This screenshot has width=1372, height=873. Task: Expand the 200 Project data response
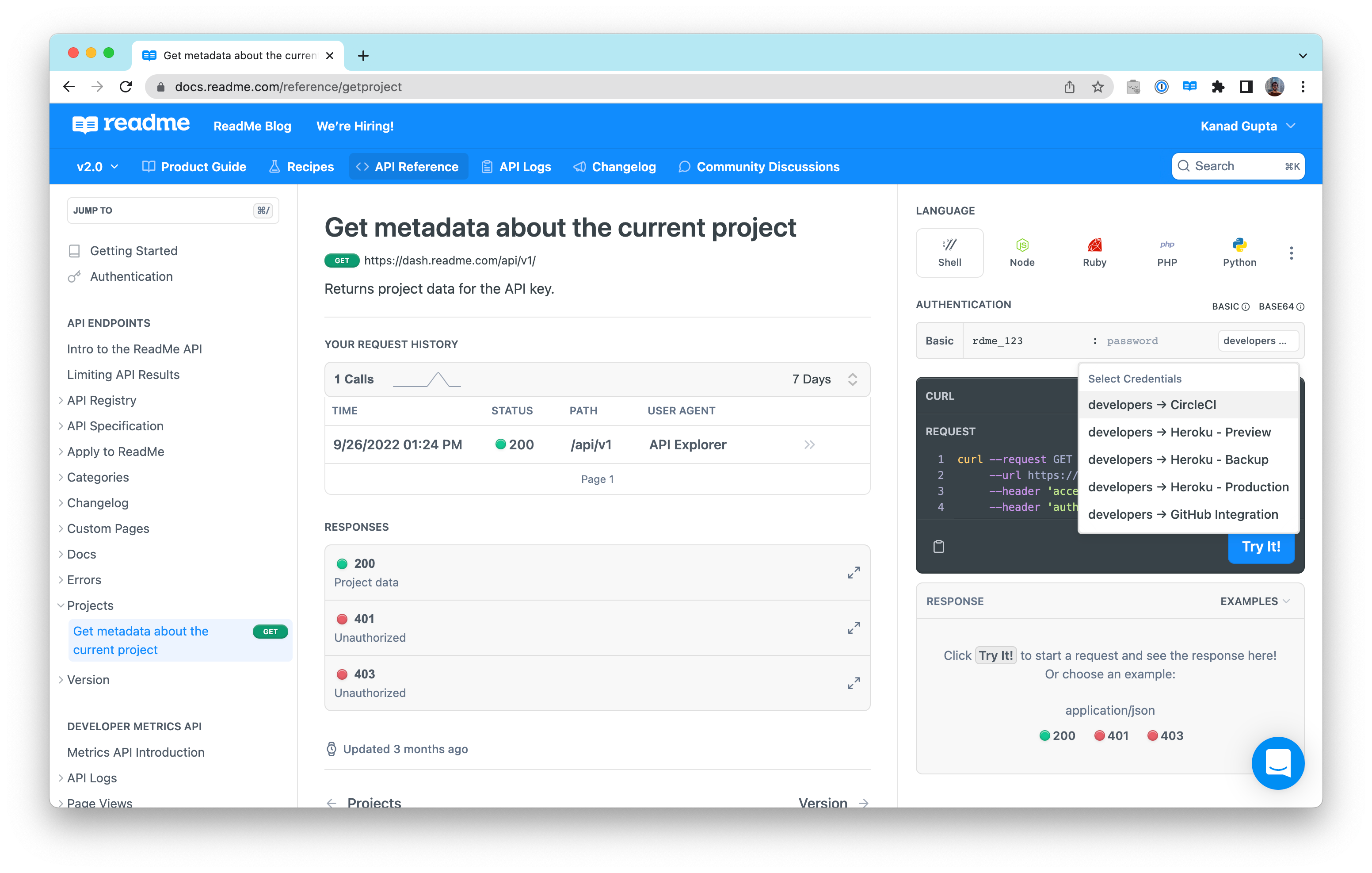pyautogui.click(x=853, y=573)
